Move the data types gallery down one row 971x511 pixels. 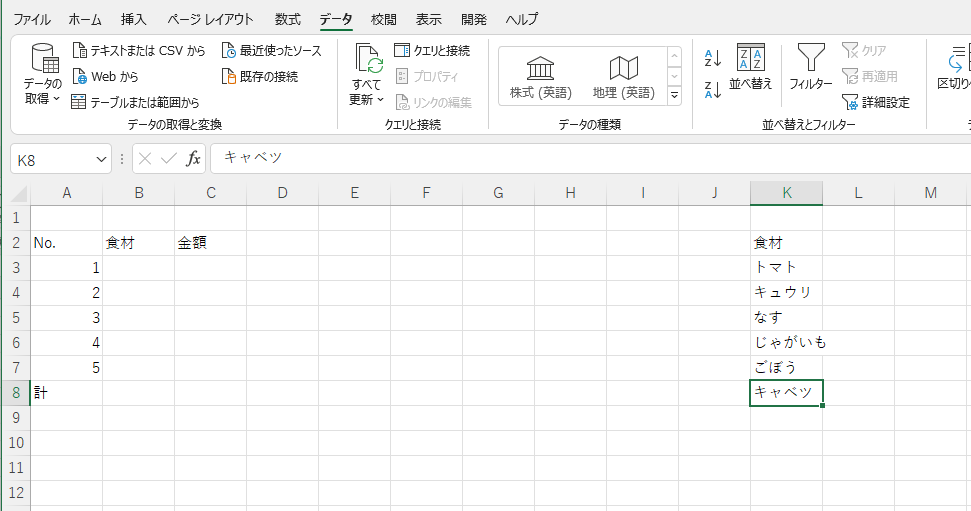[x=674, y=76]
